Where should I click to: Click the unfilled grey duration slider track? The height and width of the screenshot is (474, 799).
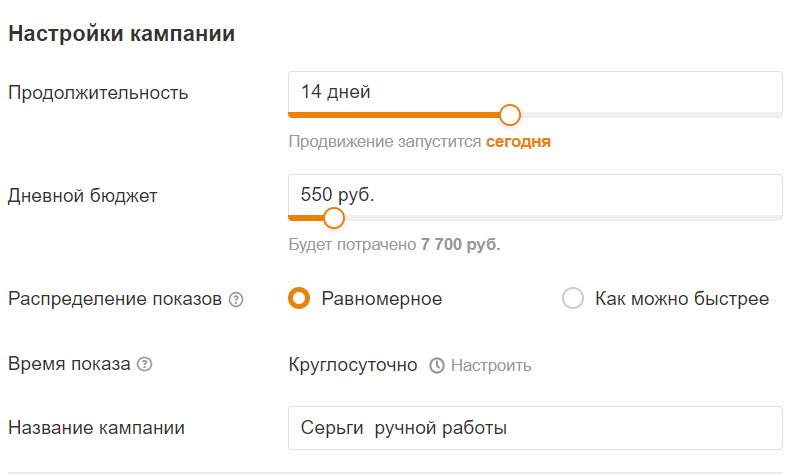pyautogui.click(x=650, y=115)
